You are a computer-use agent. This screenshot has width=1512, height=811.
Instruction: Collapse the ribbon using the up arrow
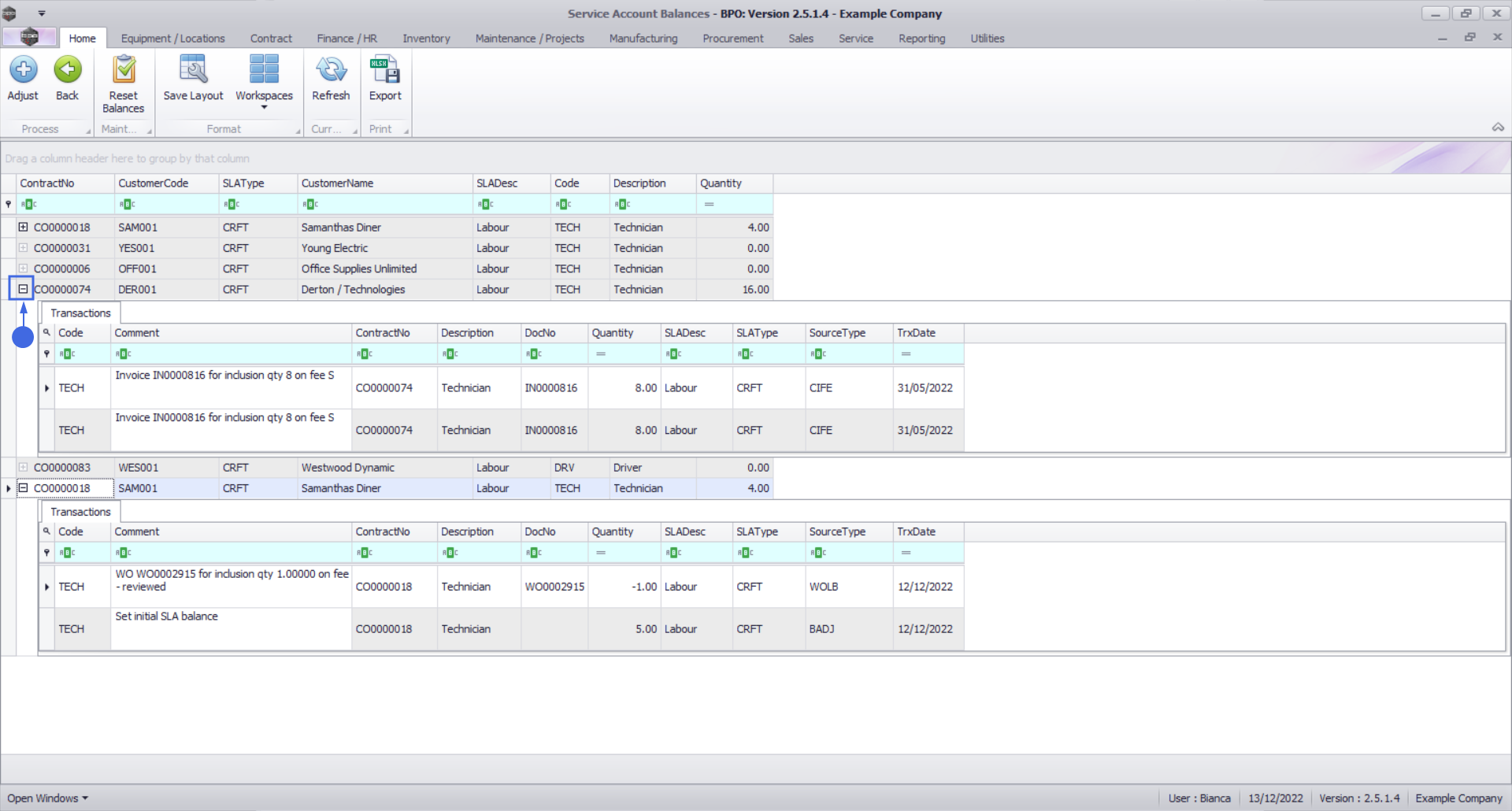point(1498,127)
